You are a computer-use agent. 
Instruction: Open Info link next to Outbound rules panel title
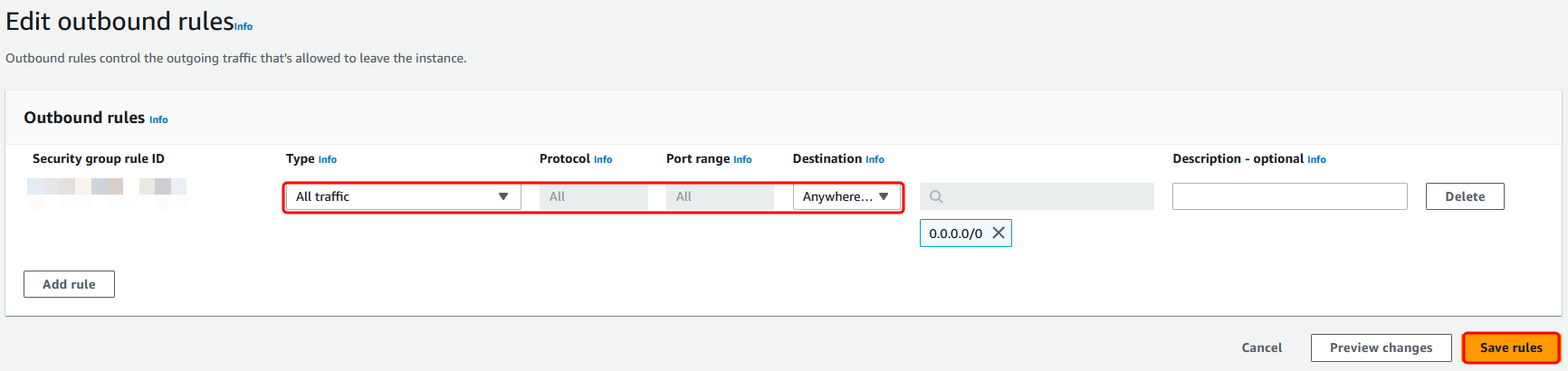158,119
